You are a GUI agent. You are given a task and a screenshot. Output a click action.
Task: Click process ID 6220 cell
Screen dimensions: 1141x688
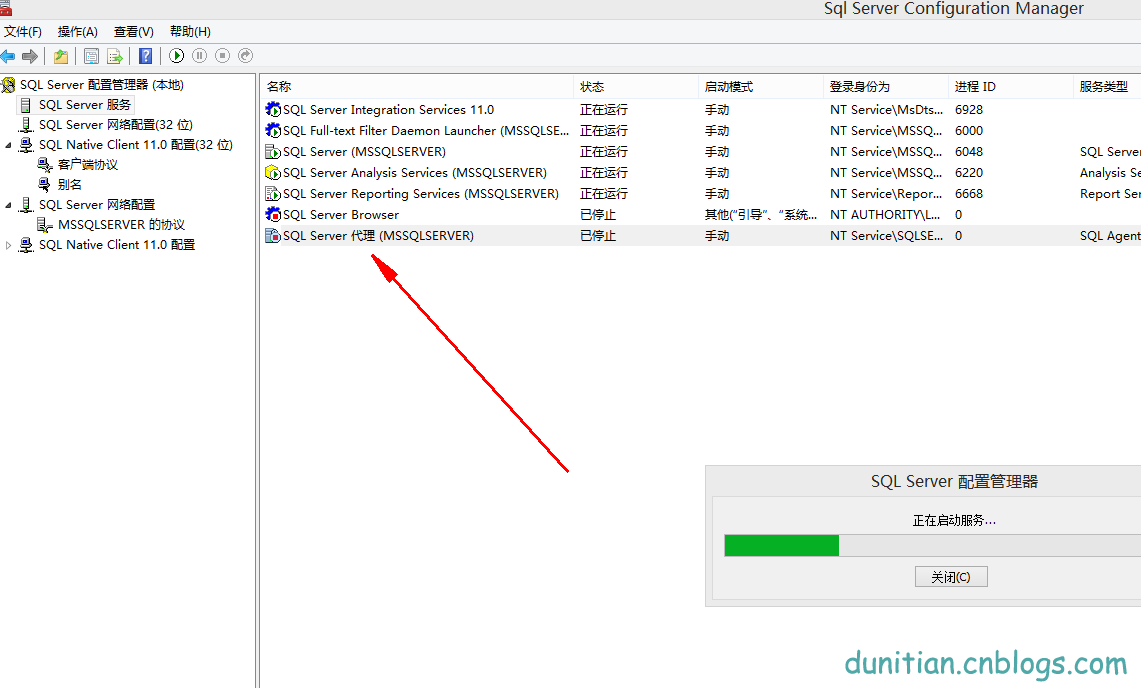[969, 173]
